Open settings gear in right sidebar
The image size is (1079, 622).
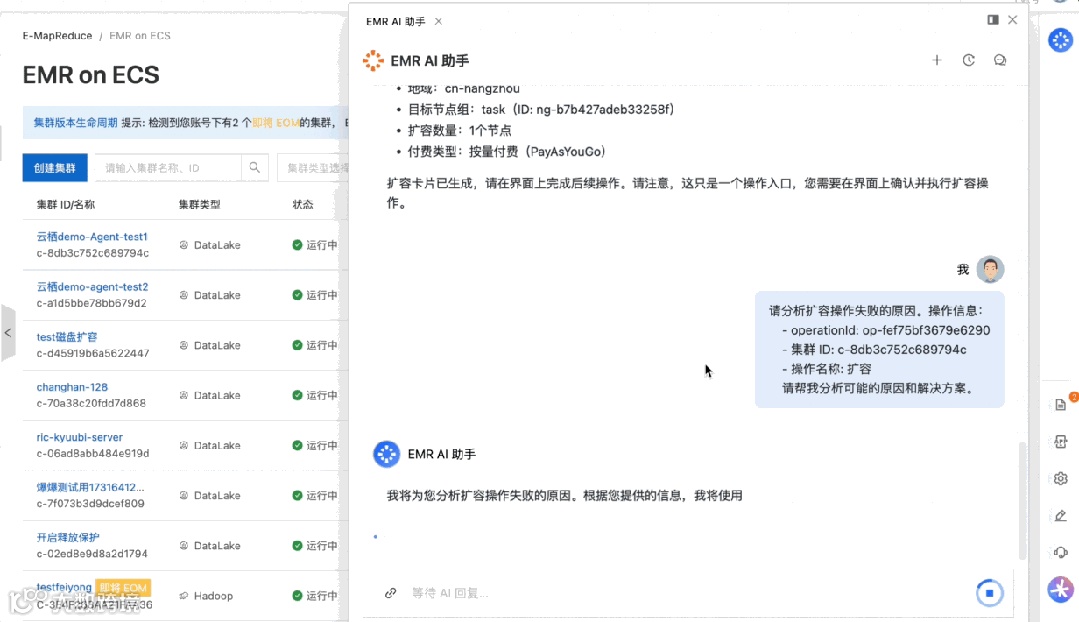(1060, 478)
